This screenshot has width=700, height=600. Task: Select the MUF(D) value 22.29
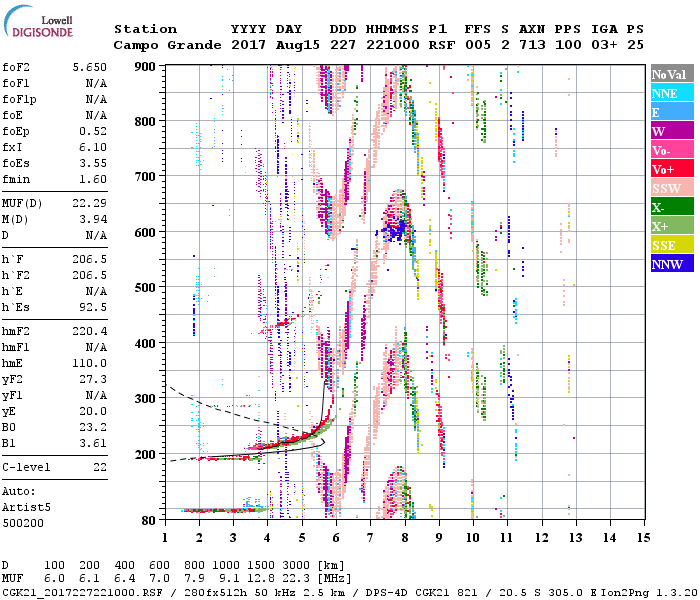pos(87,203)
